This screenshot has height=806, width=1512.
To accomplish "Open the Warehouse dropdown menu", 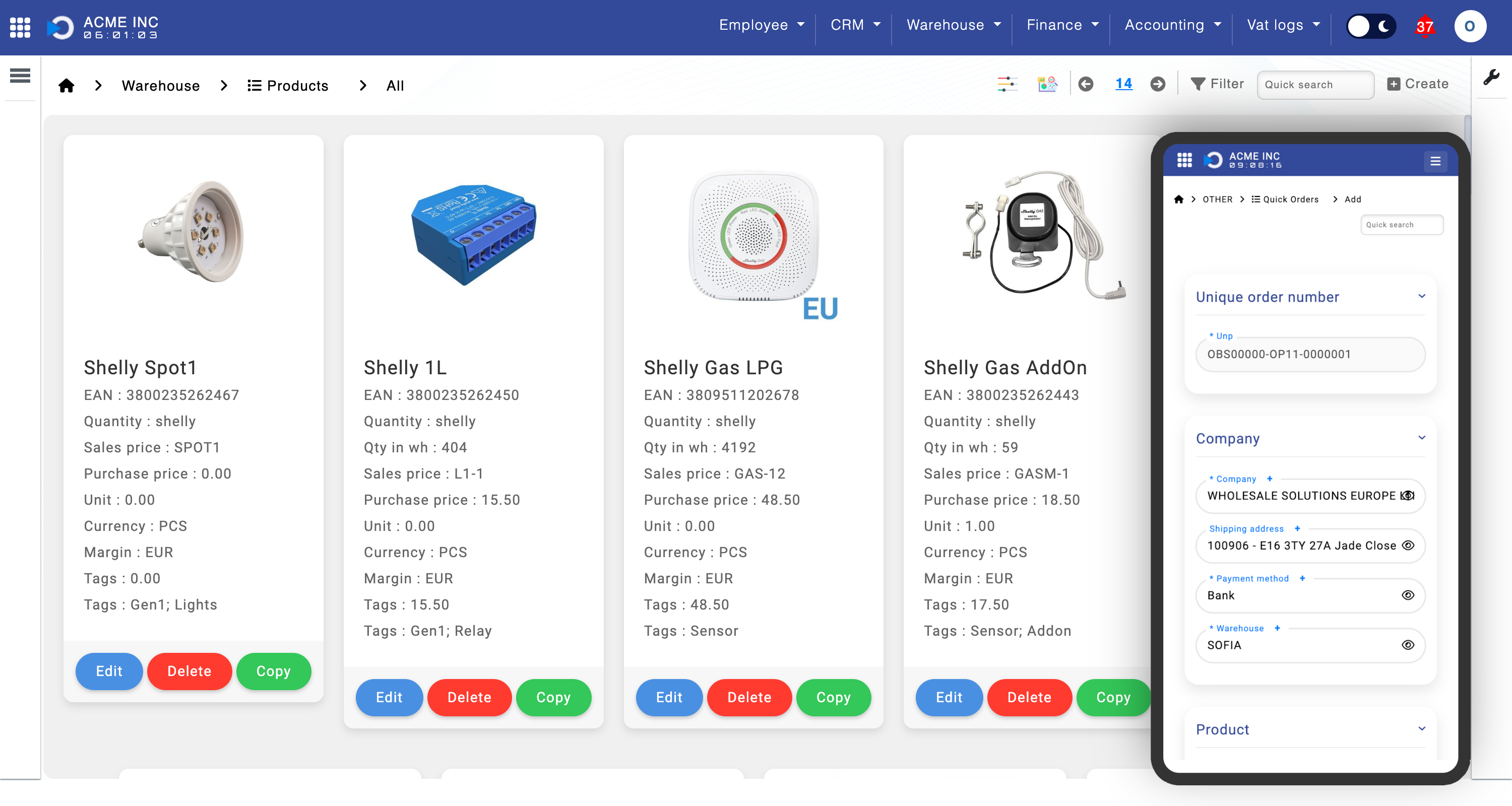I will coord(953,25).
